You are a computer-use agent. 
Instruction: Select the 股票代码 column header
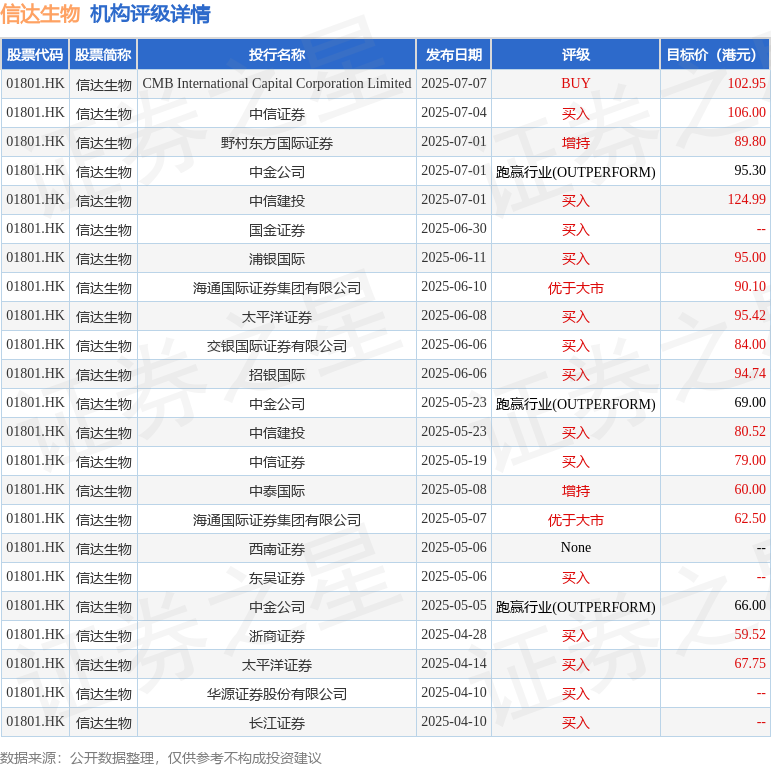pos(35,55)
